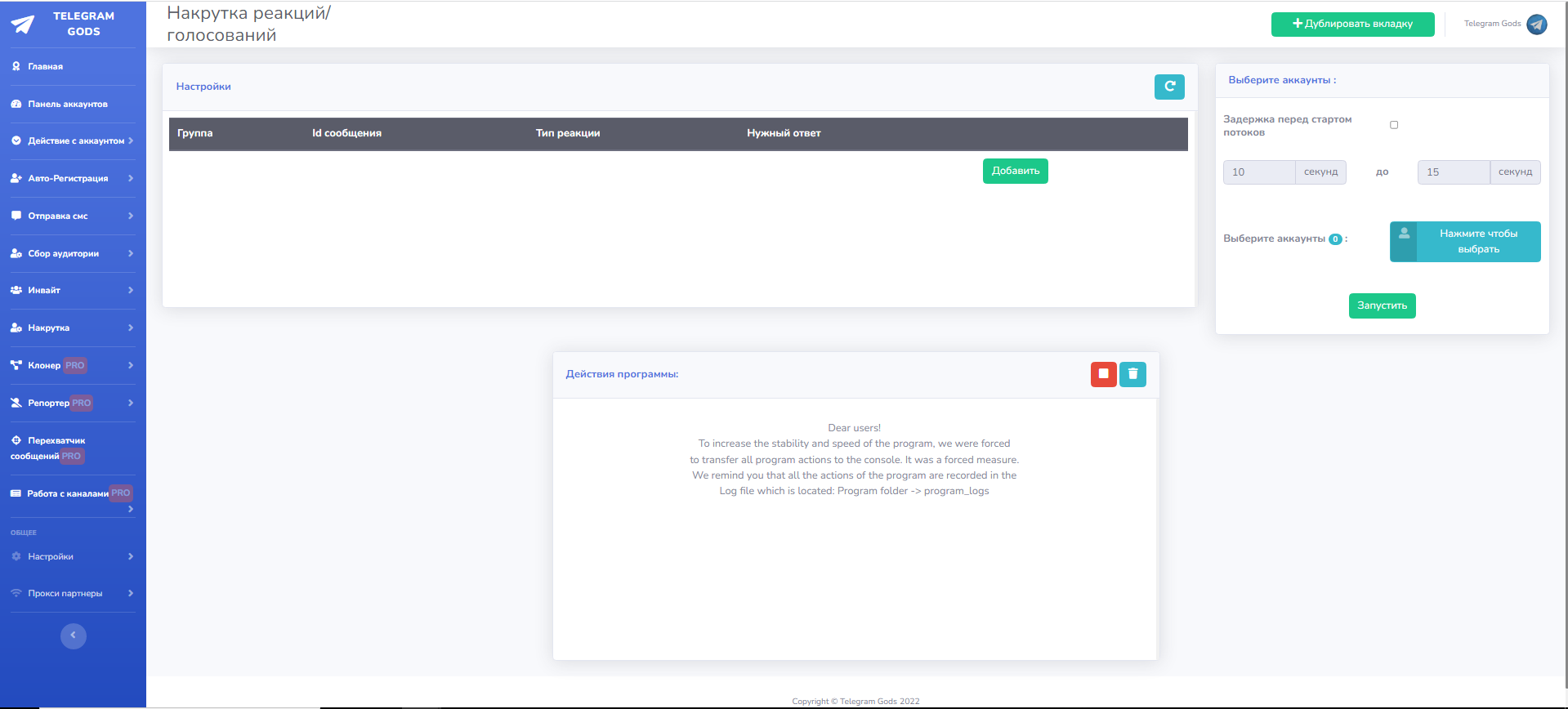This screenshot has height=709, width=1568.
Task: Click the Работа с каналами PRO badge
Action: (x=121, y=493)
